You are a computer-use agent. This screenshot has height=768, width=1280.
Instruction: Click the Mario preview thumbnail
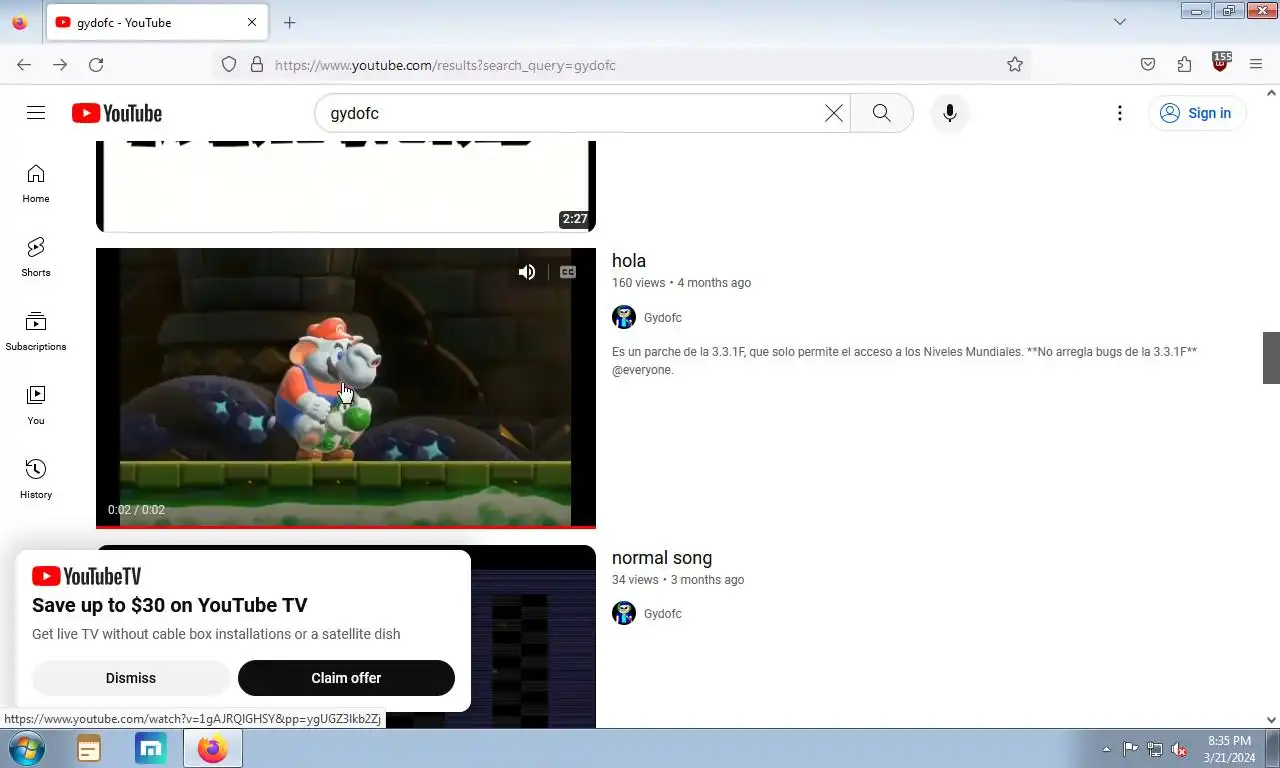pyautogui.click(x=346, y=388)
